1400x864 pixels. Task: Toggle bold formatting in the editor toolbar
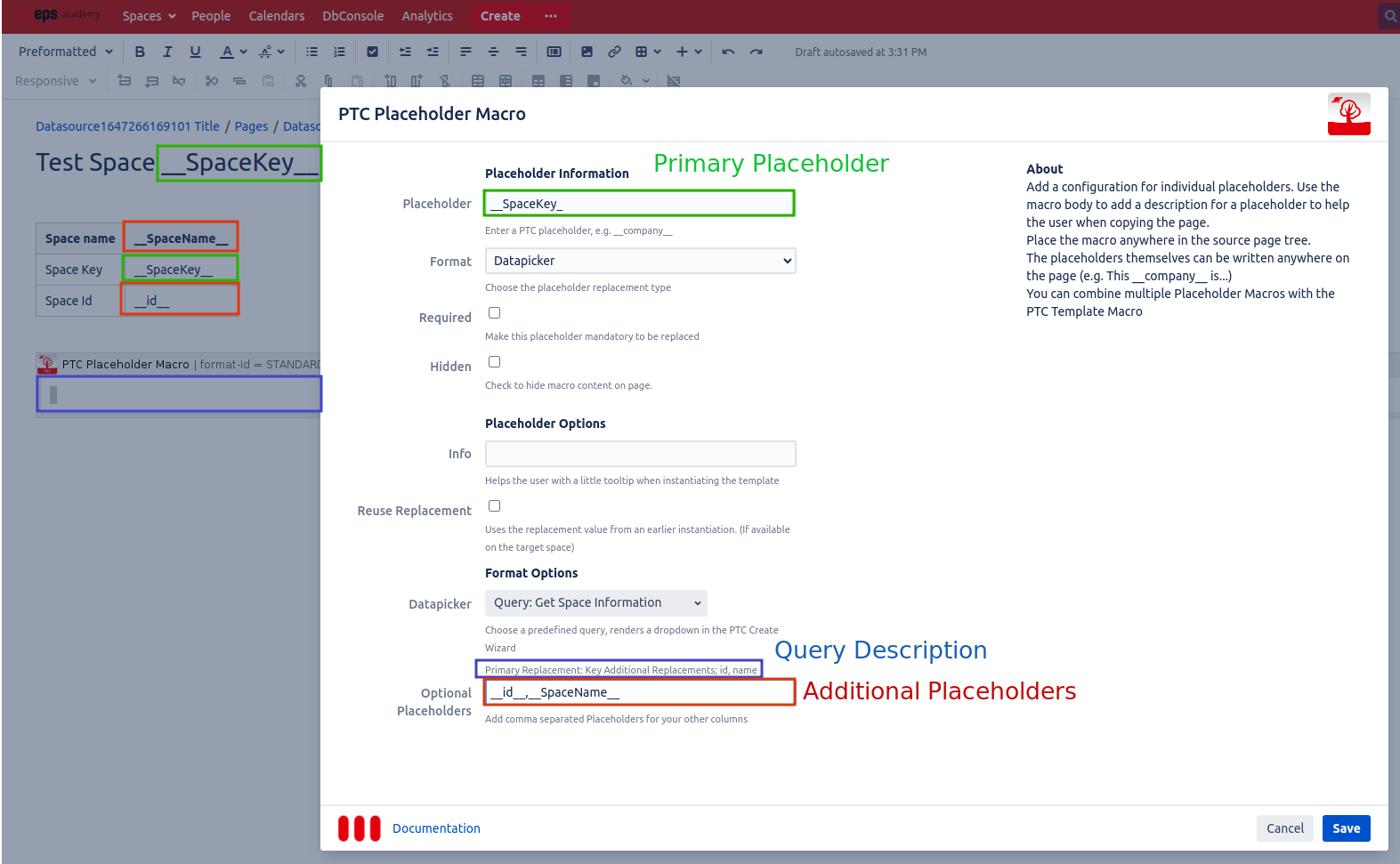click(140, 52)
